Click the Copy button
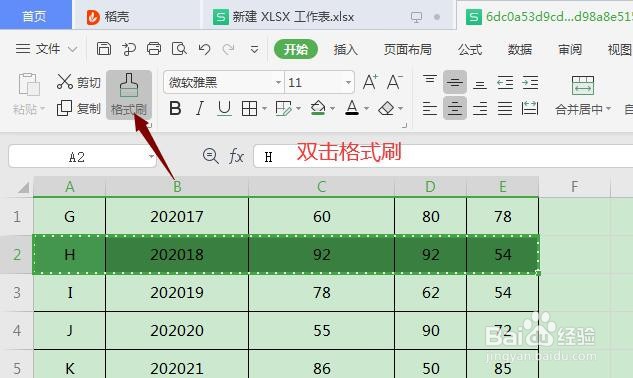The width and height of the screenshot is (633, 378). pos(79,108)
